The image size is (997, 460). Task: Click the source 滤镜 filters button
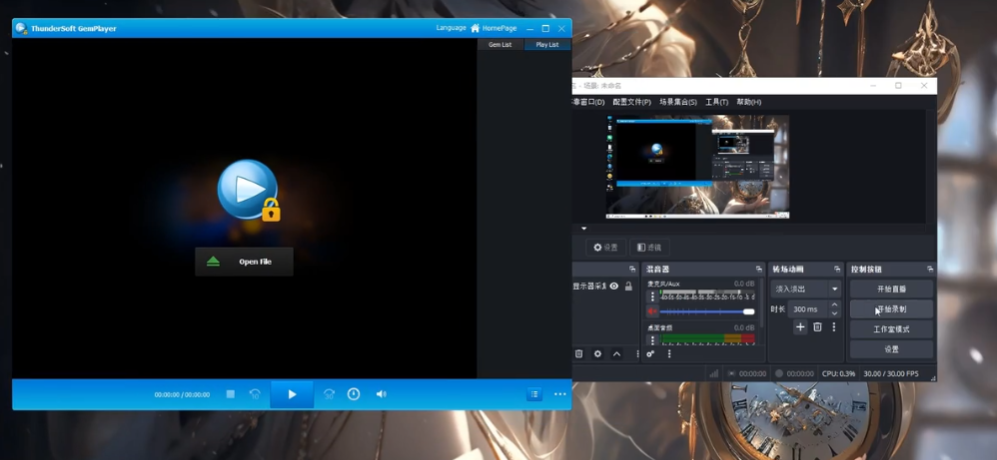pyautogui.click(x=649, y=247)
